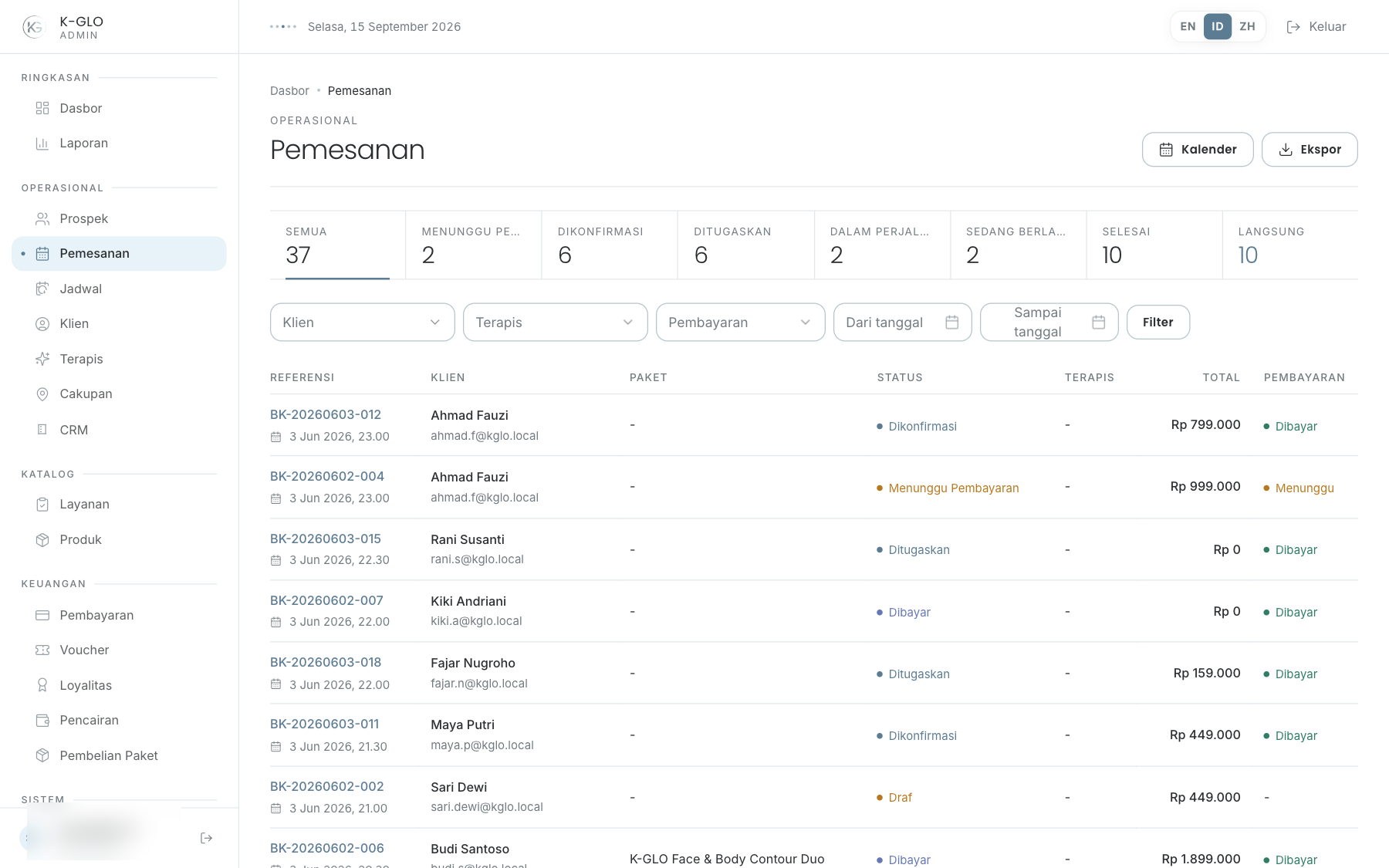The image size is (1389, 868).
Task: Select the Langsung status tab
Action: 1290,245
